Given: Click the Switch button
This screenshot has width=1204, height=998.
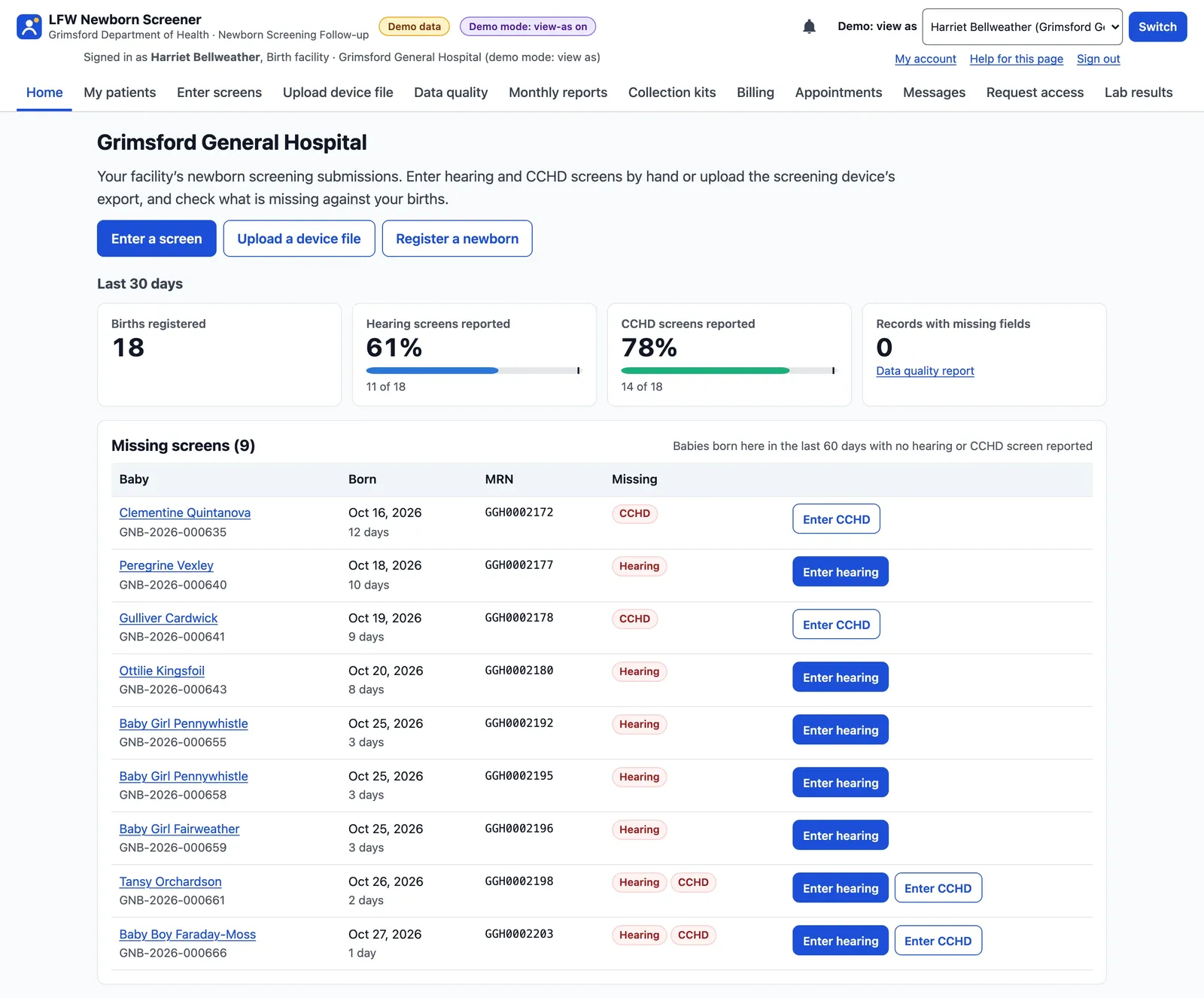Looking at the screenshot, I should pyautogui.click(x=1157, y=27).
